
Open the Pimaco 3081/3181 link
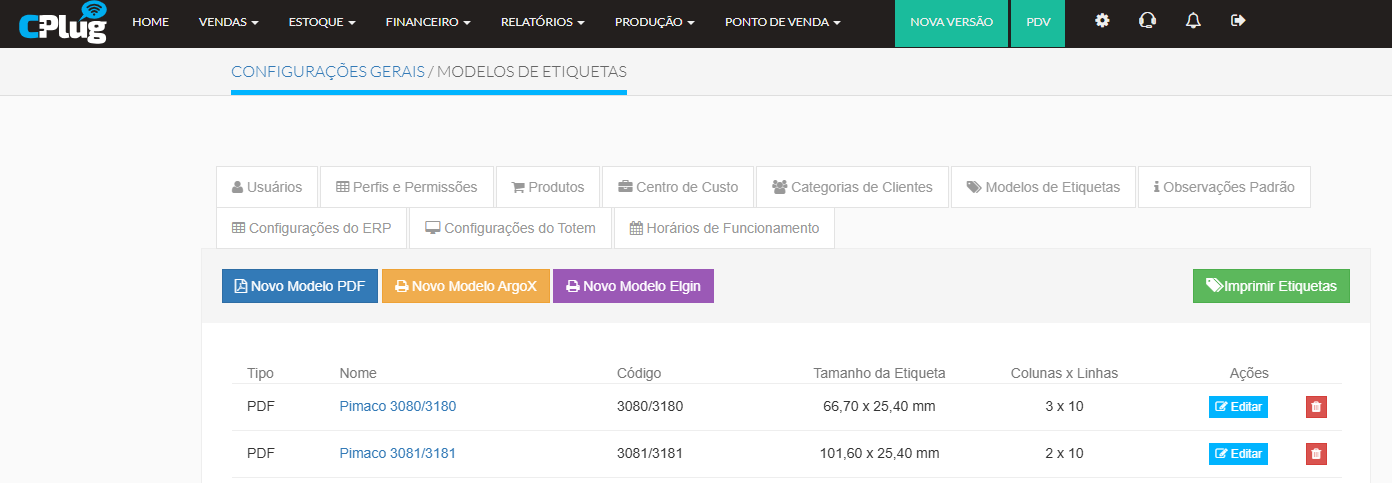click(x=397, y=453)
